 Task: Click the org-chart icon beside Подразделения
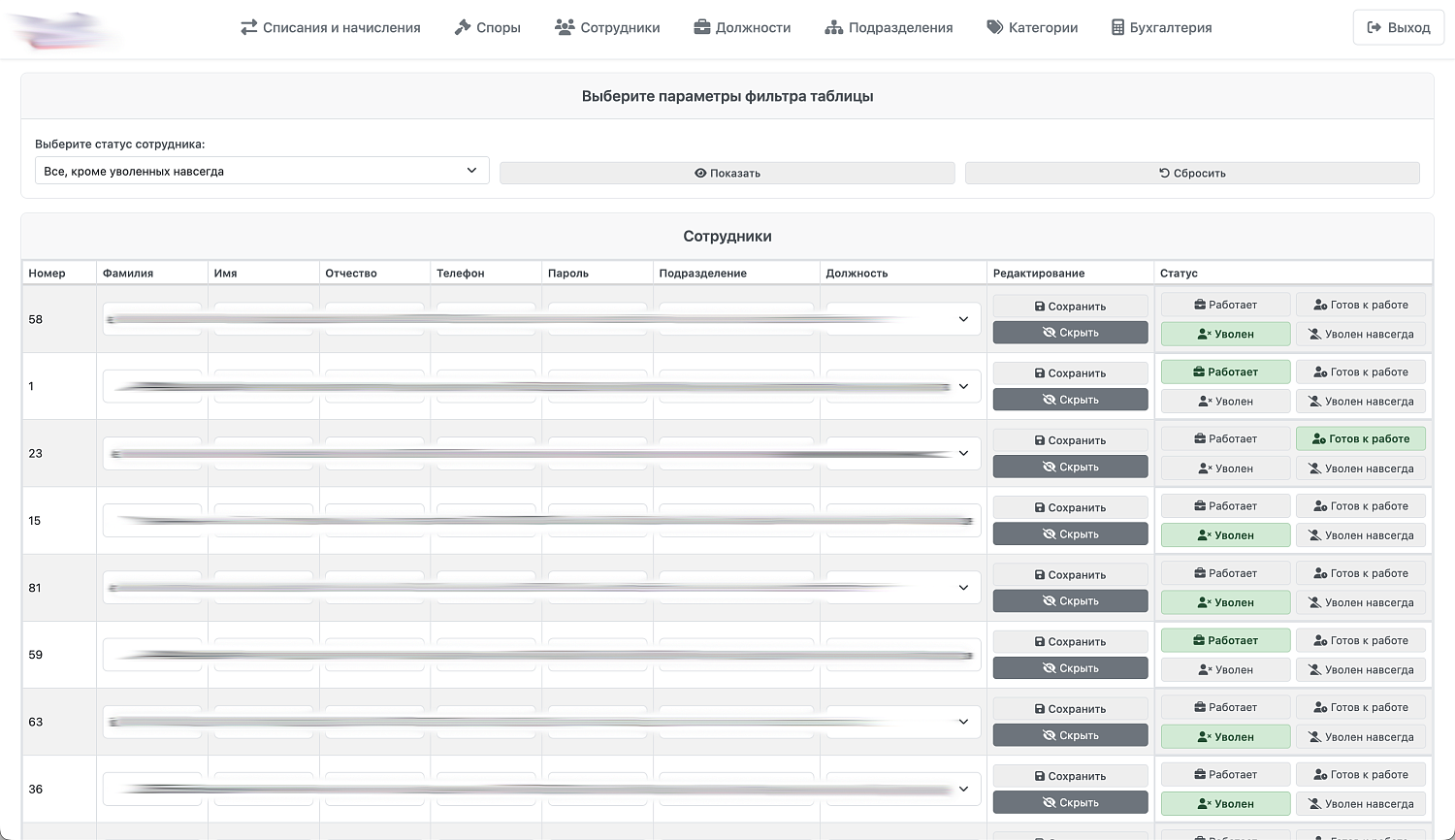(833, 28)
